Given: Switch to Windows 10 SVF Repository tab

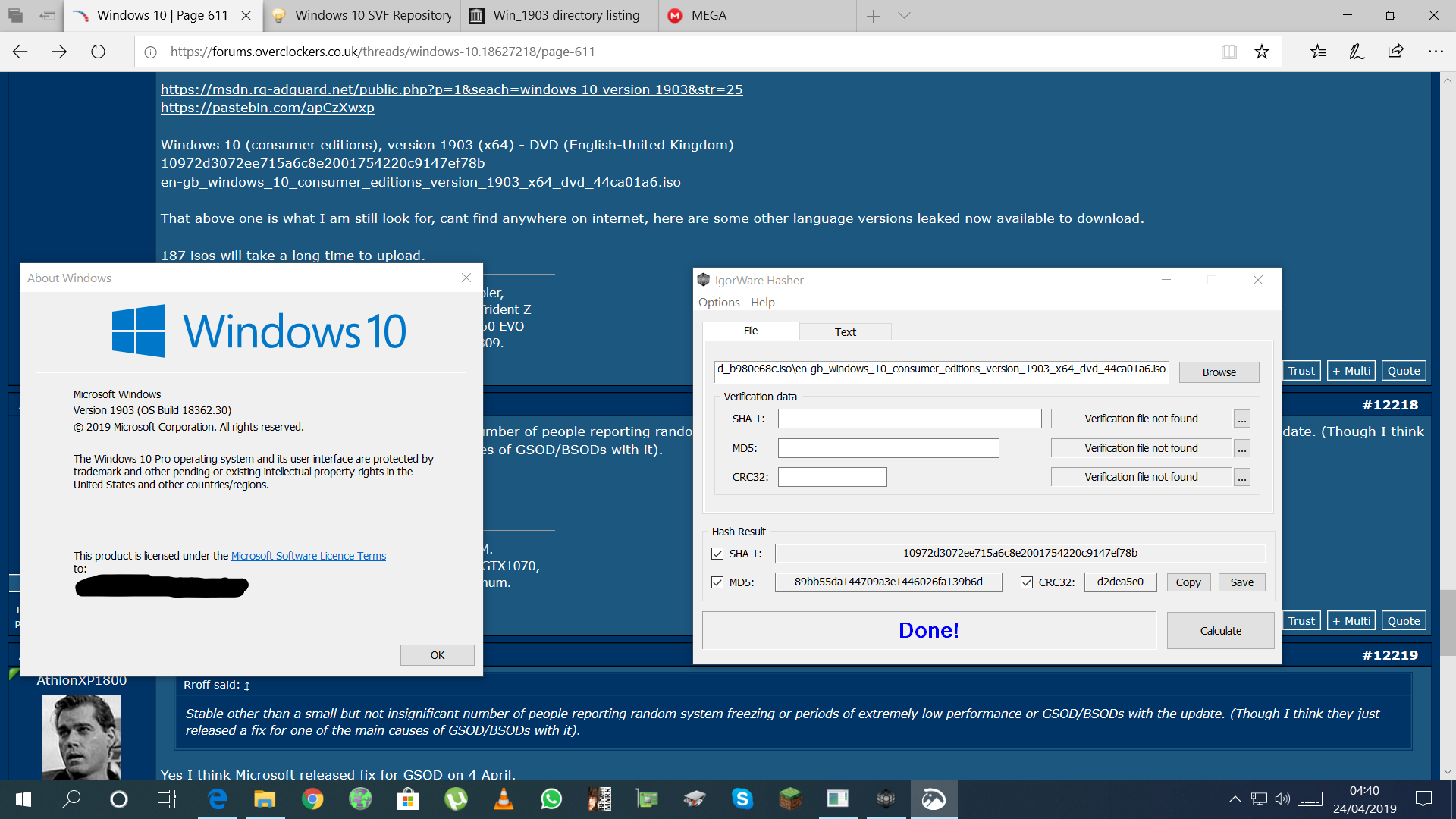Looking at the screenshot, I should [x=362, y=16].
